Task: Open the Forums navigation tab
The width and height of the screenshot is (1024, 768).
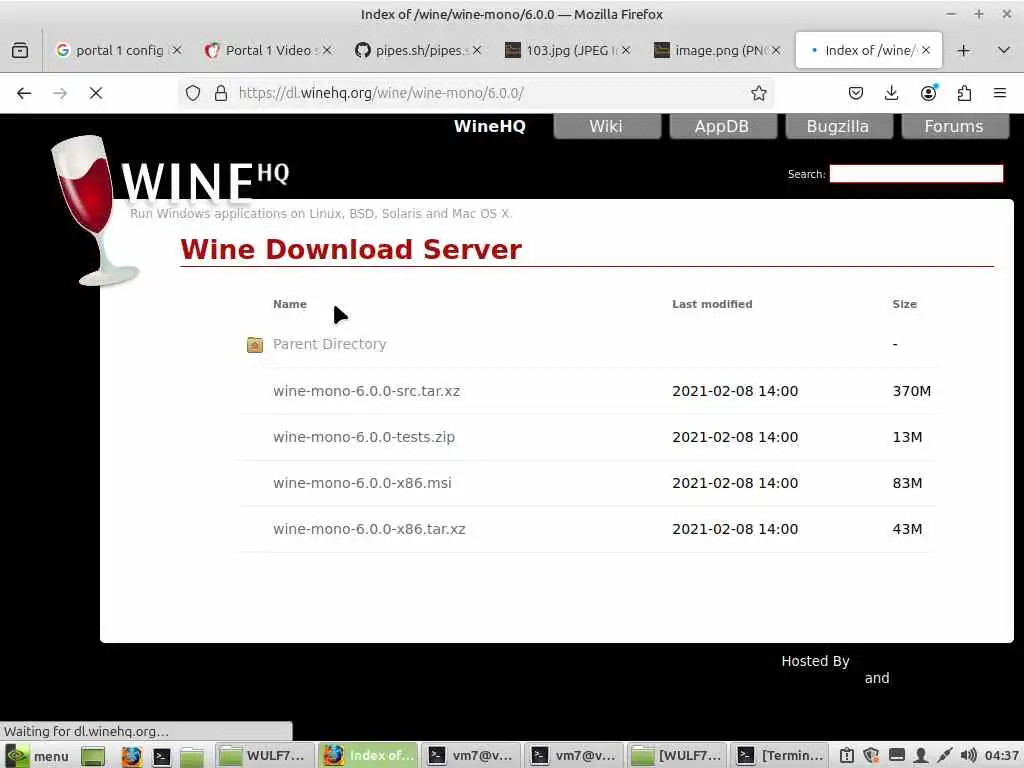Action: [x=954, y=126]
